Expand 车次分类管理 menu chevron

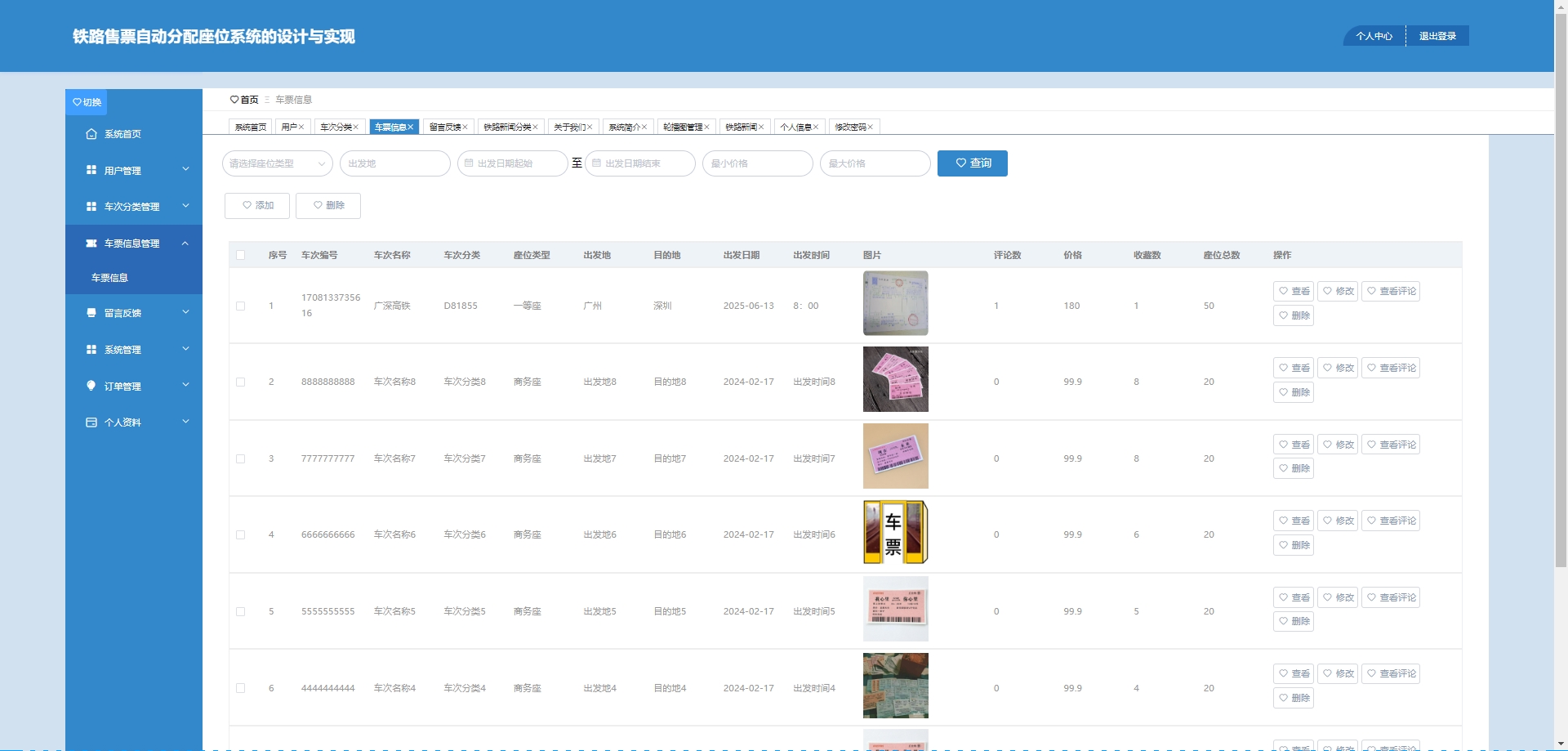(185, 206)
